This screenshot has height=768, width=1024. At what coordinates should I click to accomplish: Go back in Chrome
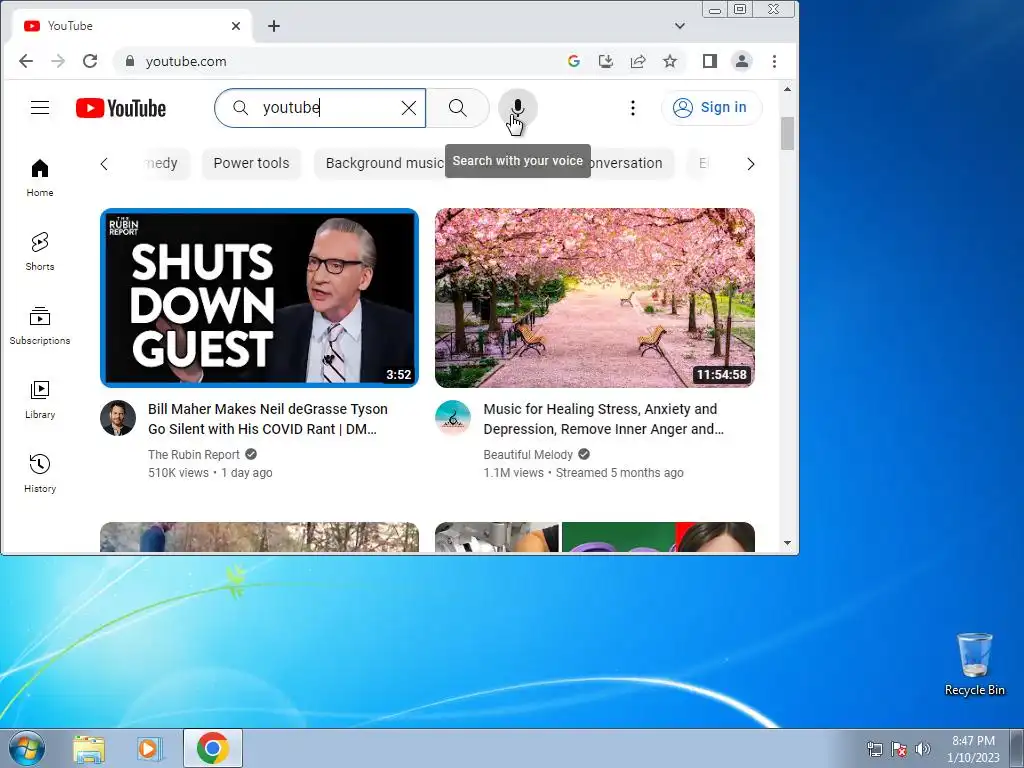point(26,61)
